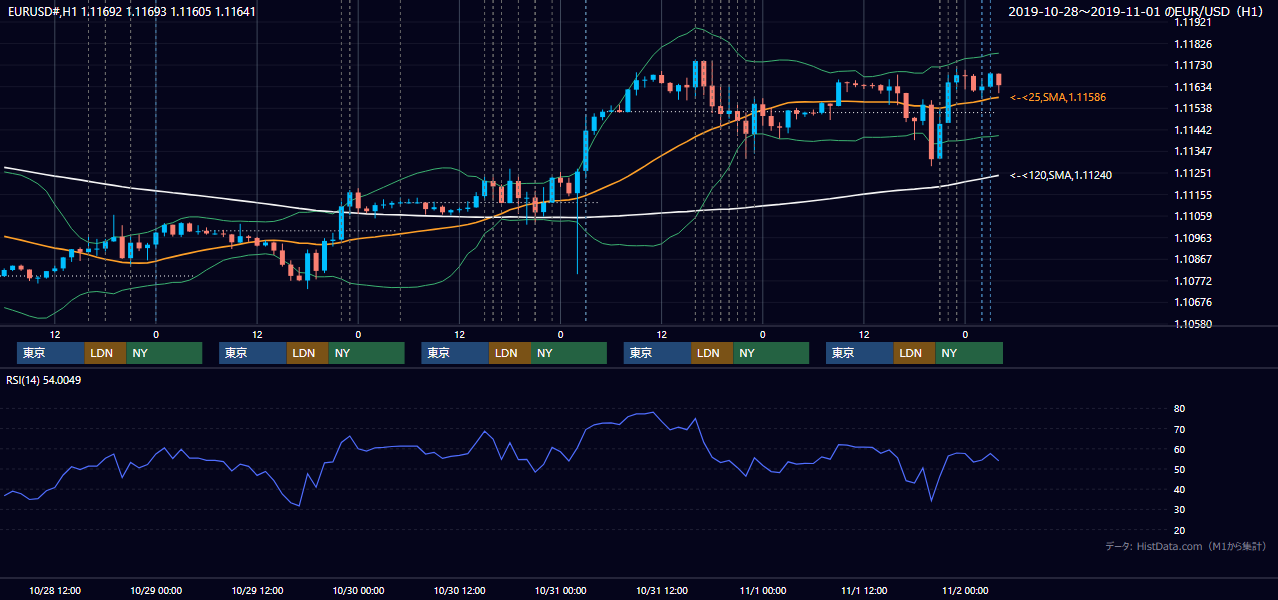Select time axis label 10/29 12:00

click(257, 590)
